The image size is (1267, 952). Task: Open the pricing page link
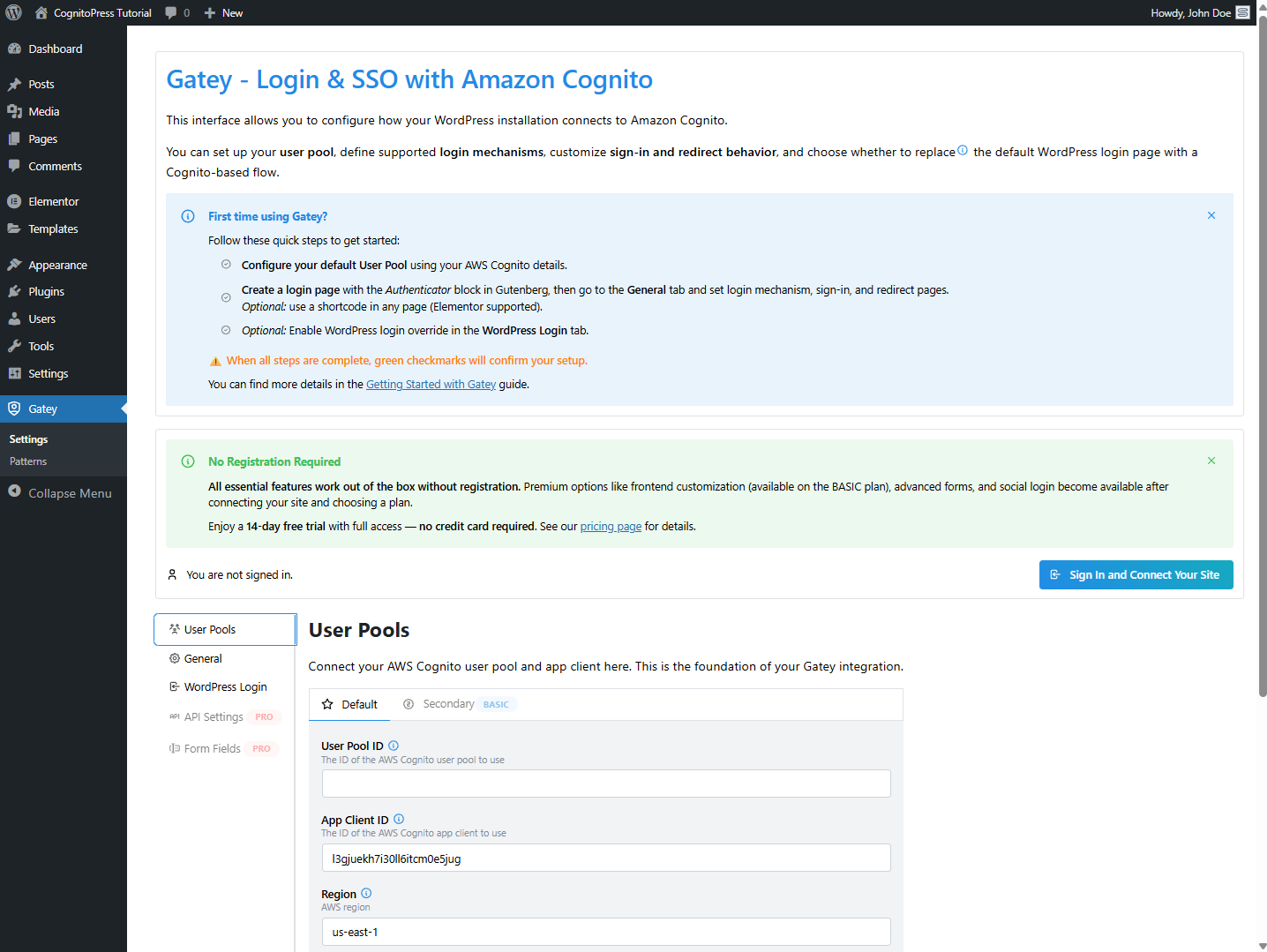coord(611,527)
